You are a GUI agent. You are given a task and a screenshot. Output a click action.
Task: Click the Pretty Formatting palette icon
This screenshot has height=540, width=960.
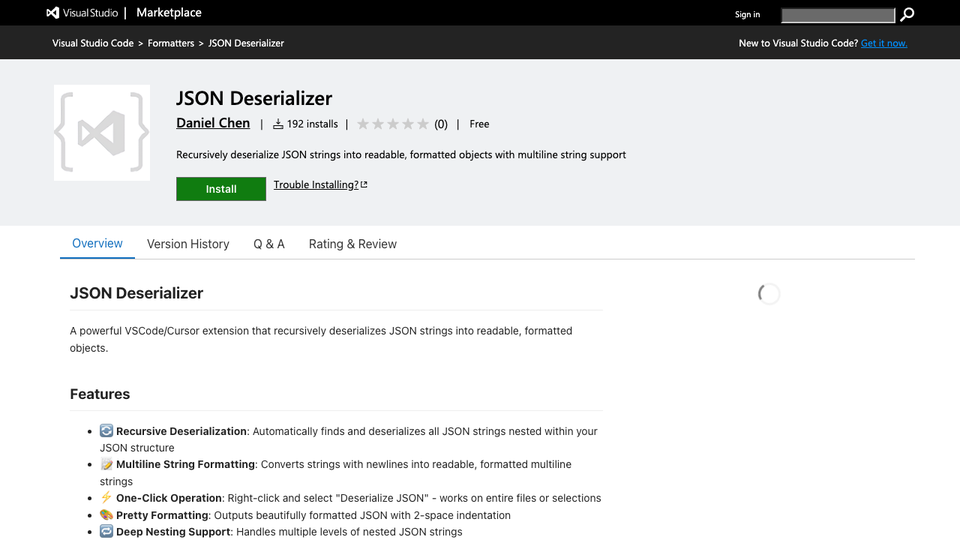(x=107, y=514)
